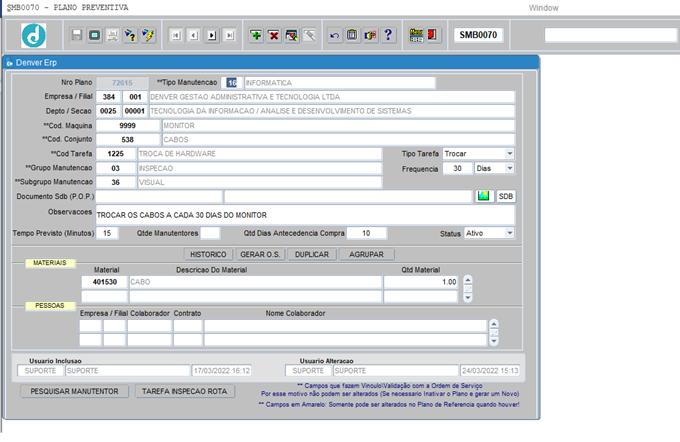Image resolution: width=680 pixels, height=442 pixels.
Task: Click the red X delete record icon
Action: [x=274, y=35]
